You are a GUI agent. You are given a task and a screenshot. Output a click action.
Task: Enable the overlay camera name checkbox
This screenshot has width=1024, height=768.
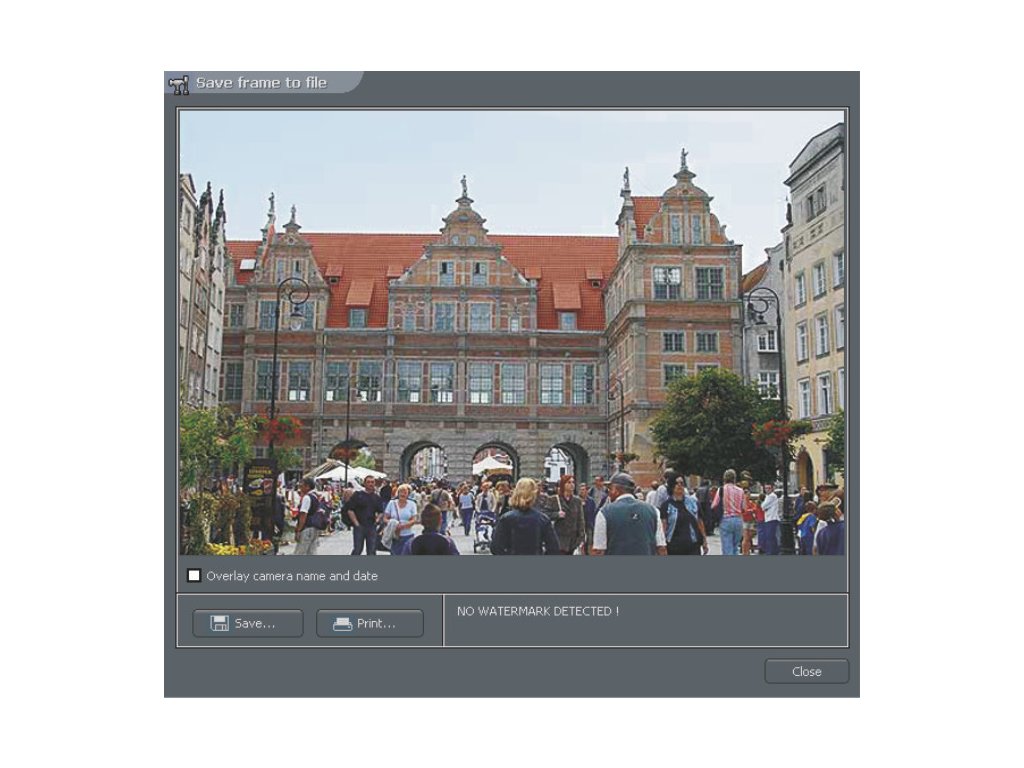(x=194, y=576)
